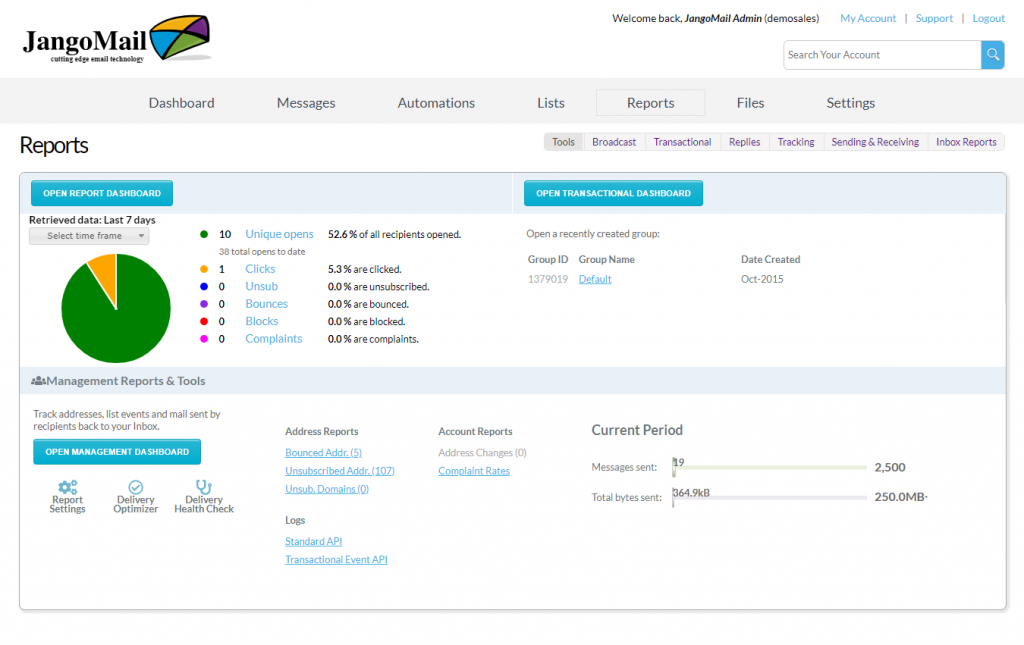Open the Support link
This screenshot has height=645, width=1024.
click(x=934, y=18)
